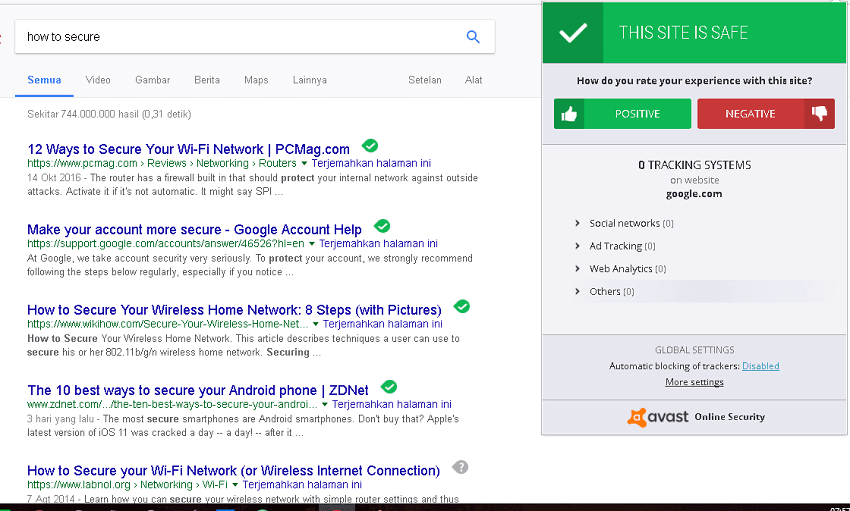This screenshot has height=511, width=850.
Task: Click green checkmark beside Google Account Help
Action: pos(382,227)
